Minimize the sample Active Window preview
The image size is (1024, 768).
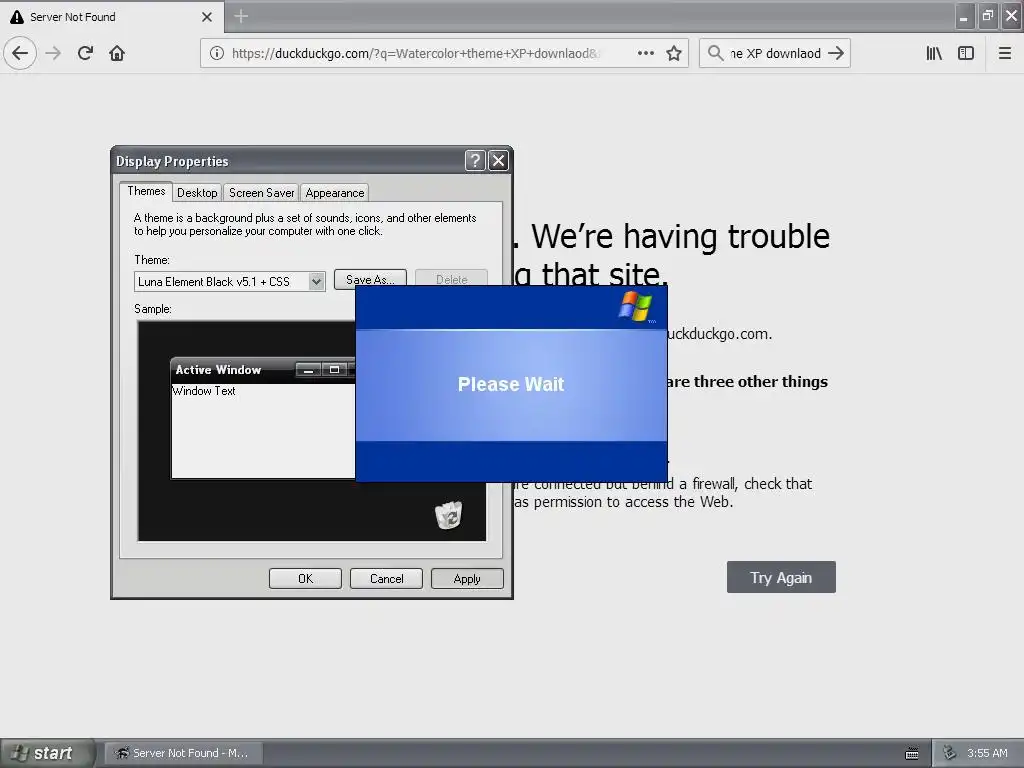pyautogui.click(x=308, y=370)
